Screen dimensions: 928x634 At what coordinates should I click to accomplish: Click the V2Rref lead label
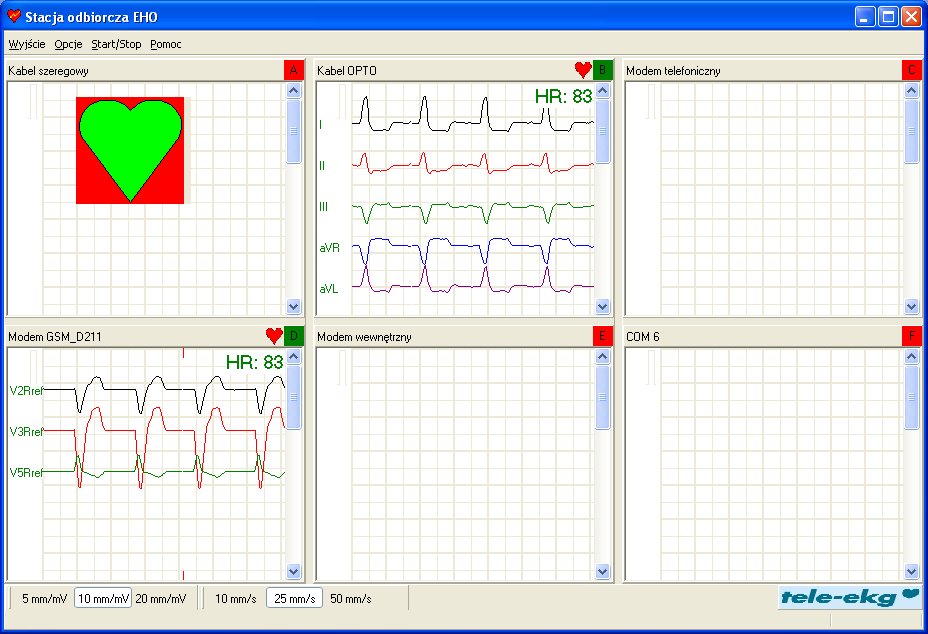(x=26, y=391)
